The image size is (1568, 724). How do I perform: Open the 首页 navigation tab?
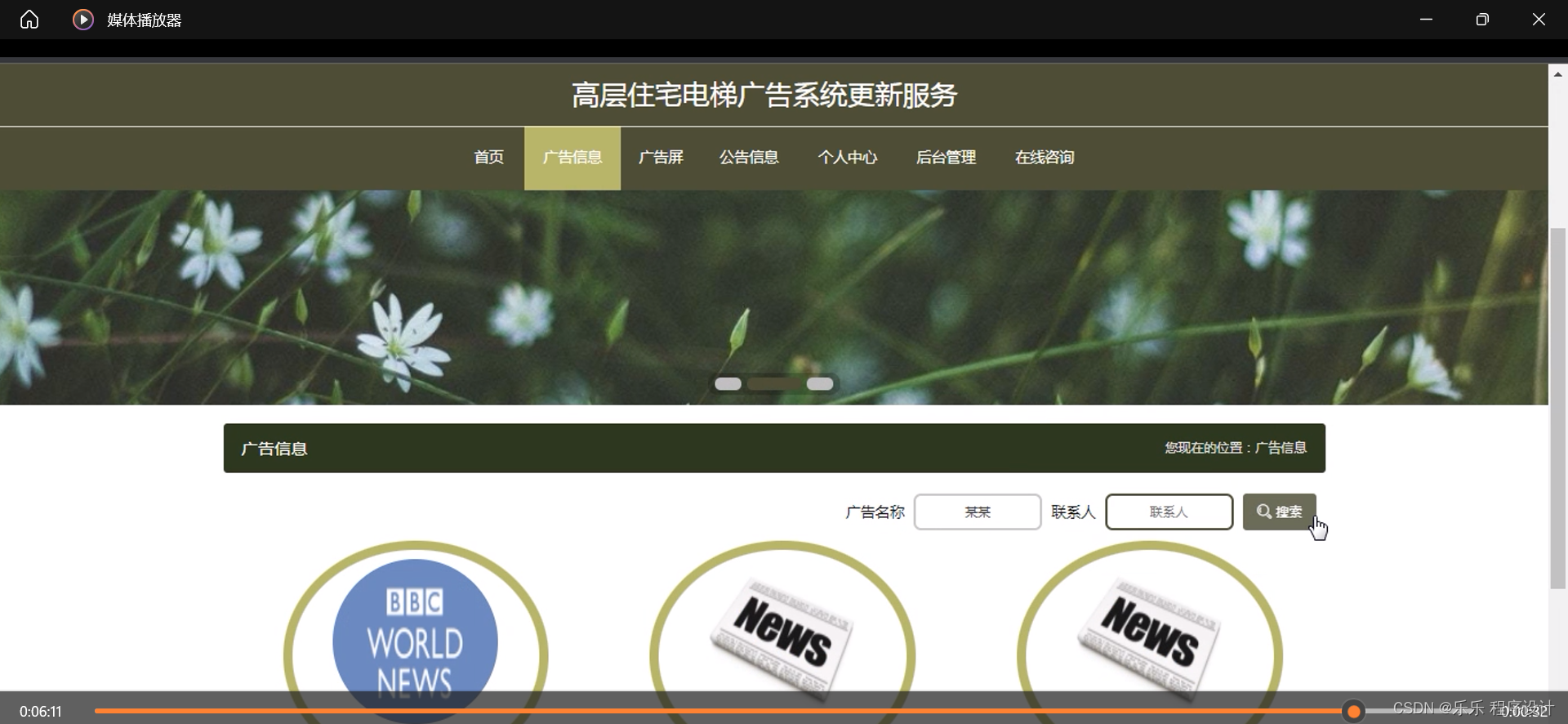(489, 157)
